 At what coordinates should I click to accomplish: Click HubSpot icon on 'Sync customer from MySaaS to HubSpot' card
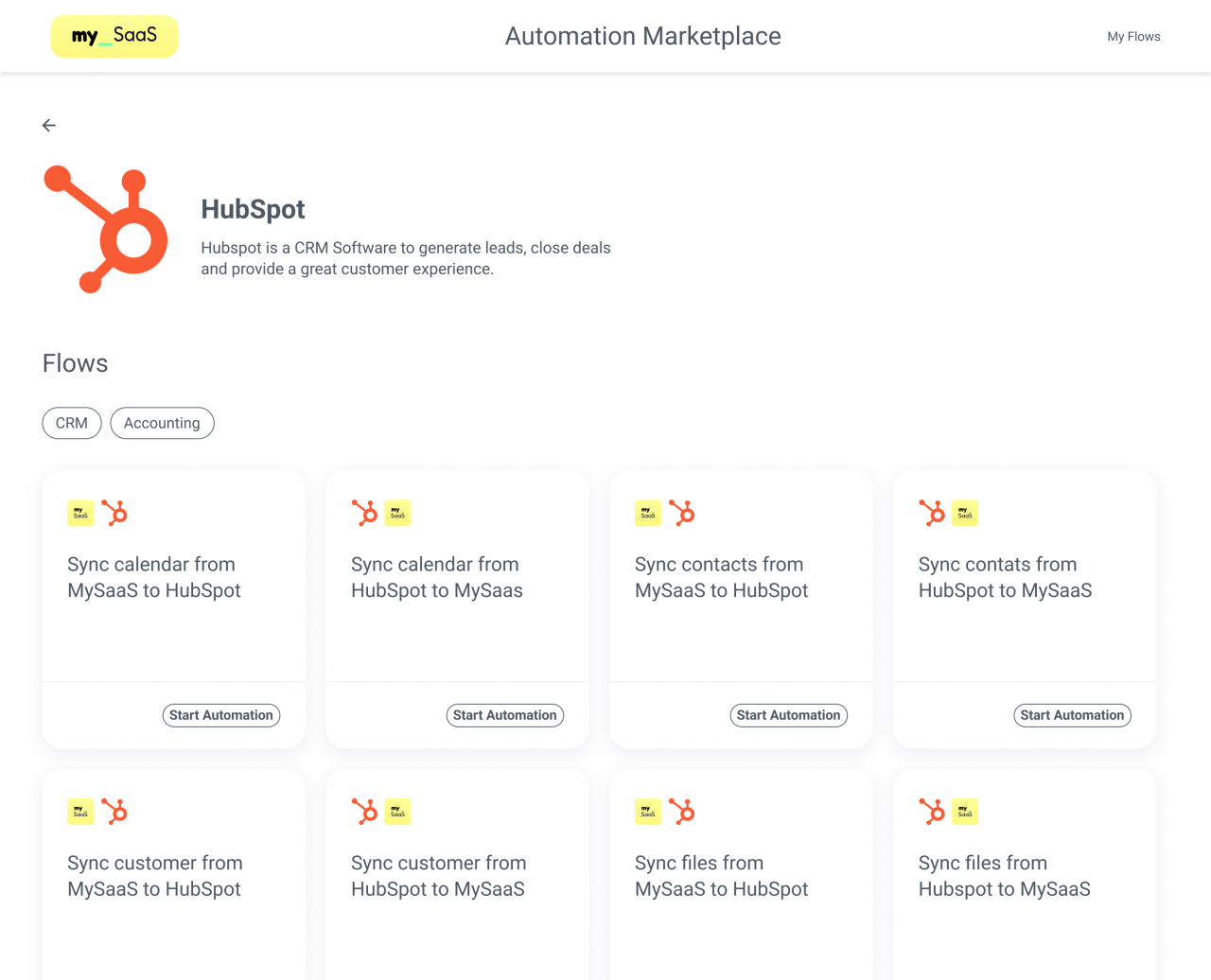pos(114,812)
